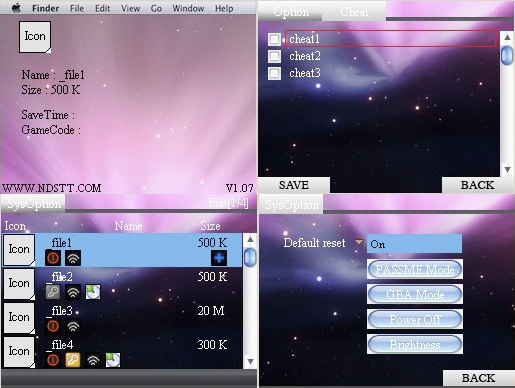The width and height of the screenshot is (515, 388).
Task: Enable the cheat3 checkbox
Action: tap(274, 73)
